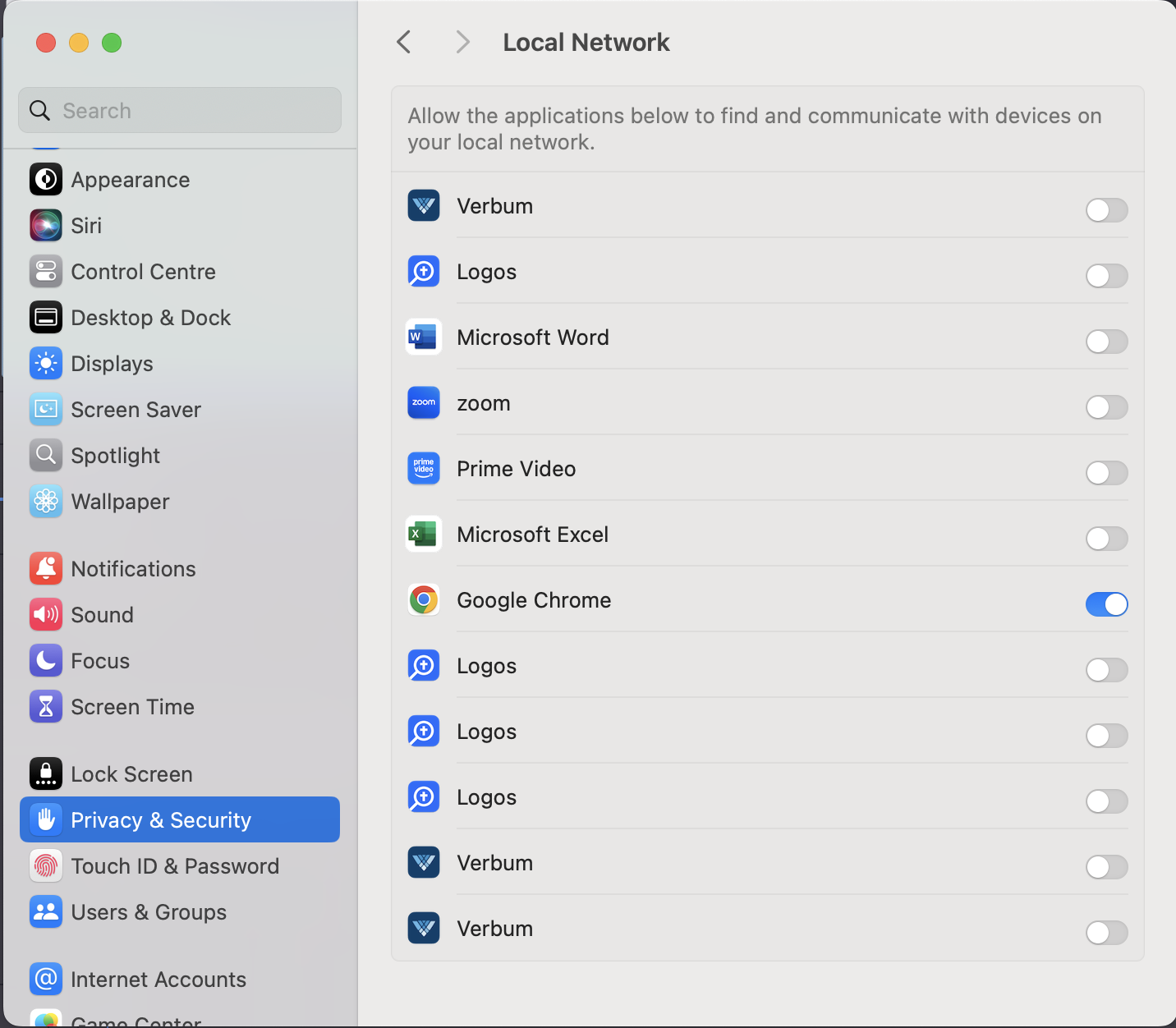Select Focus text in sidebar
1176x1028 pixels.
tap(101, 661)
